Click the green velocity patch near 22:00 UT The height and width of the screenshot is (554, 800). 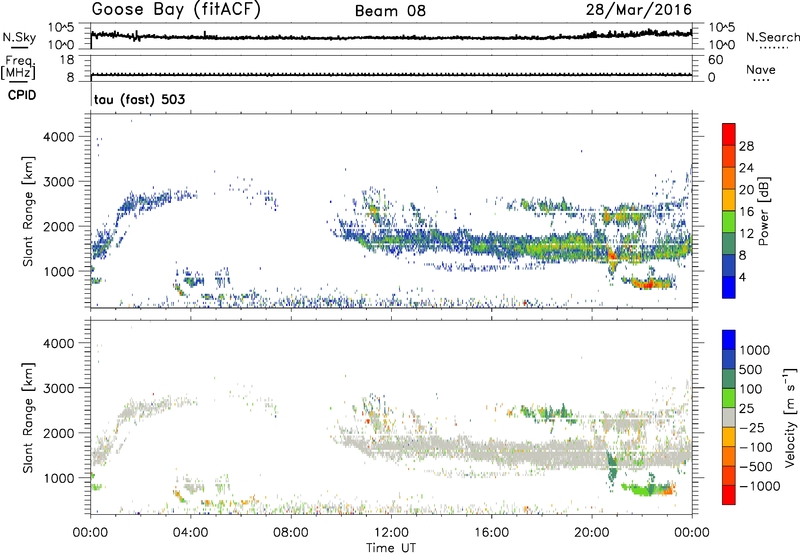(x=643, y=490)
